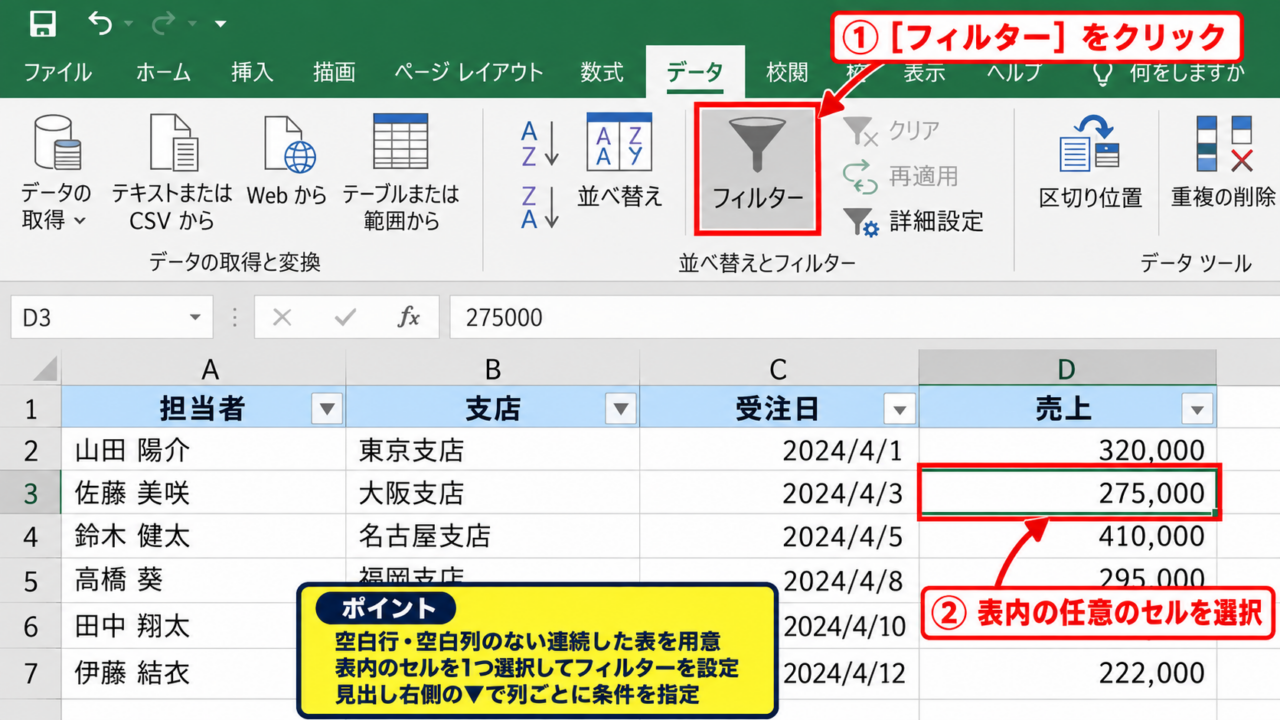1280x720 pixels.
Task: Select the cell 田中 翔太
Action: tap(204, 627)
